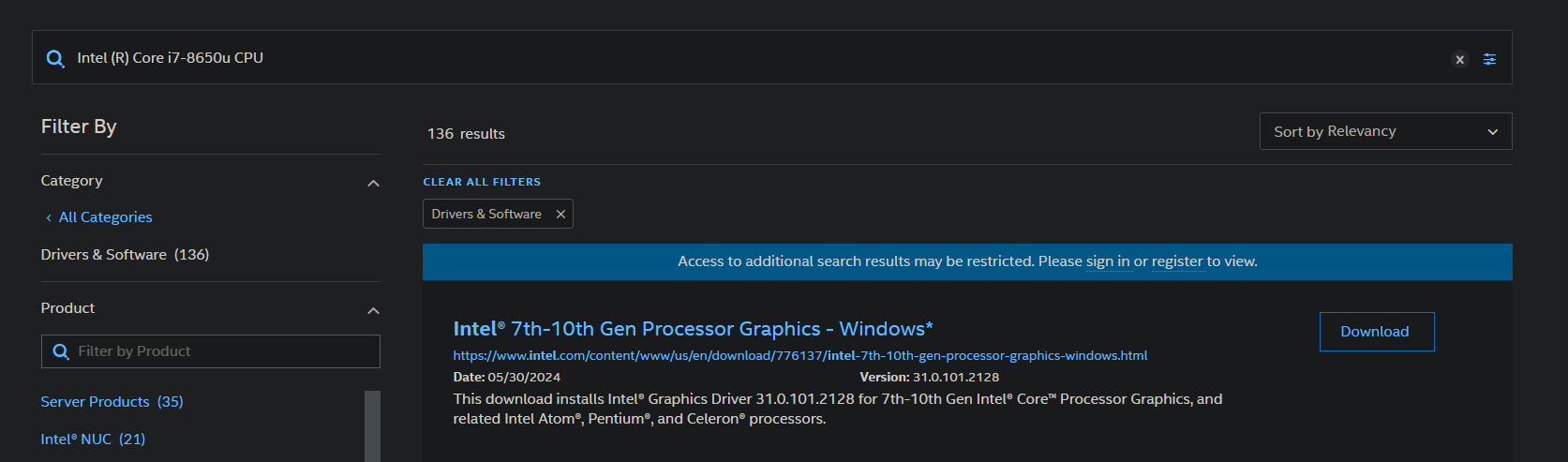Click the Date: 05/30/2024 text
Viewport: 1568px width, 462px height.
pos(506,378)
